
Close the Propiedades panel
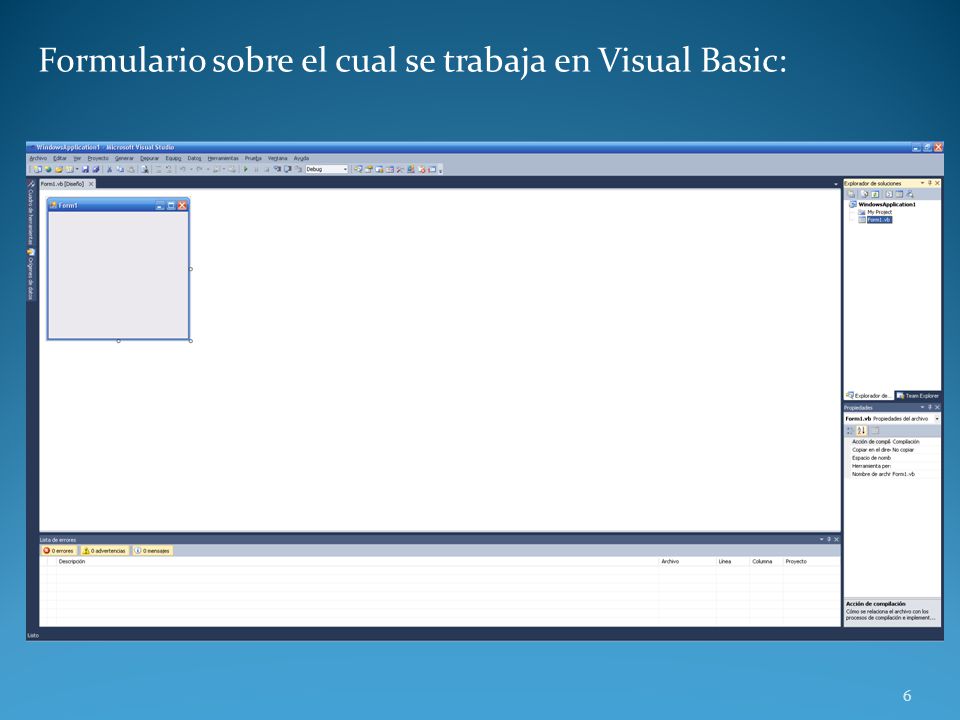point(937,407)
